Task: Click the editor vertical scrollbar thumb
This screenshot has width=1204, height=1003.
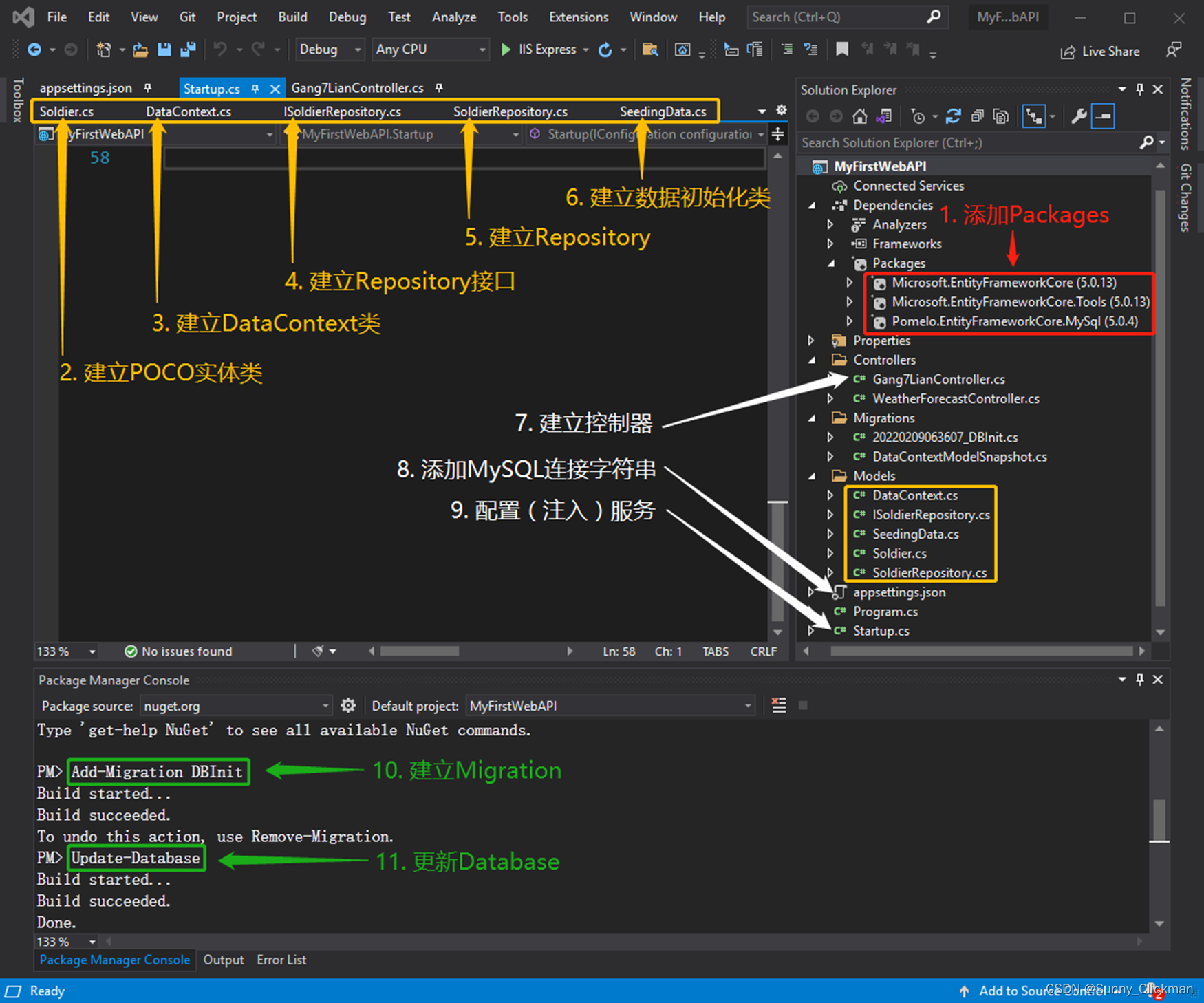Action: coord(777,561)
